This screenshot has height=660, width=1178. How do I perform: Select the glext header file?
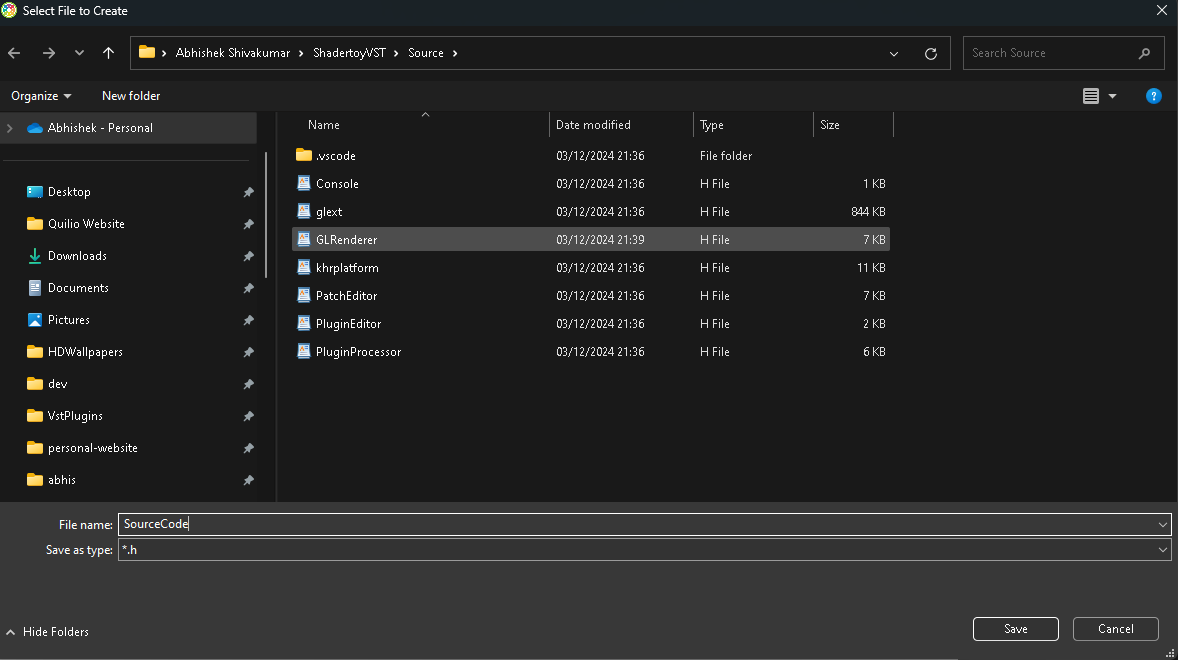coord(591,212)
